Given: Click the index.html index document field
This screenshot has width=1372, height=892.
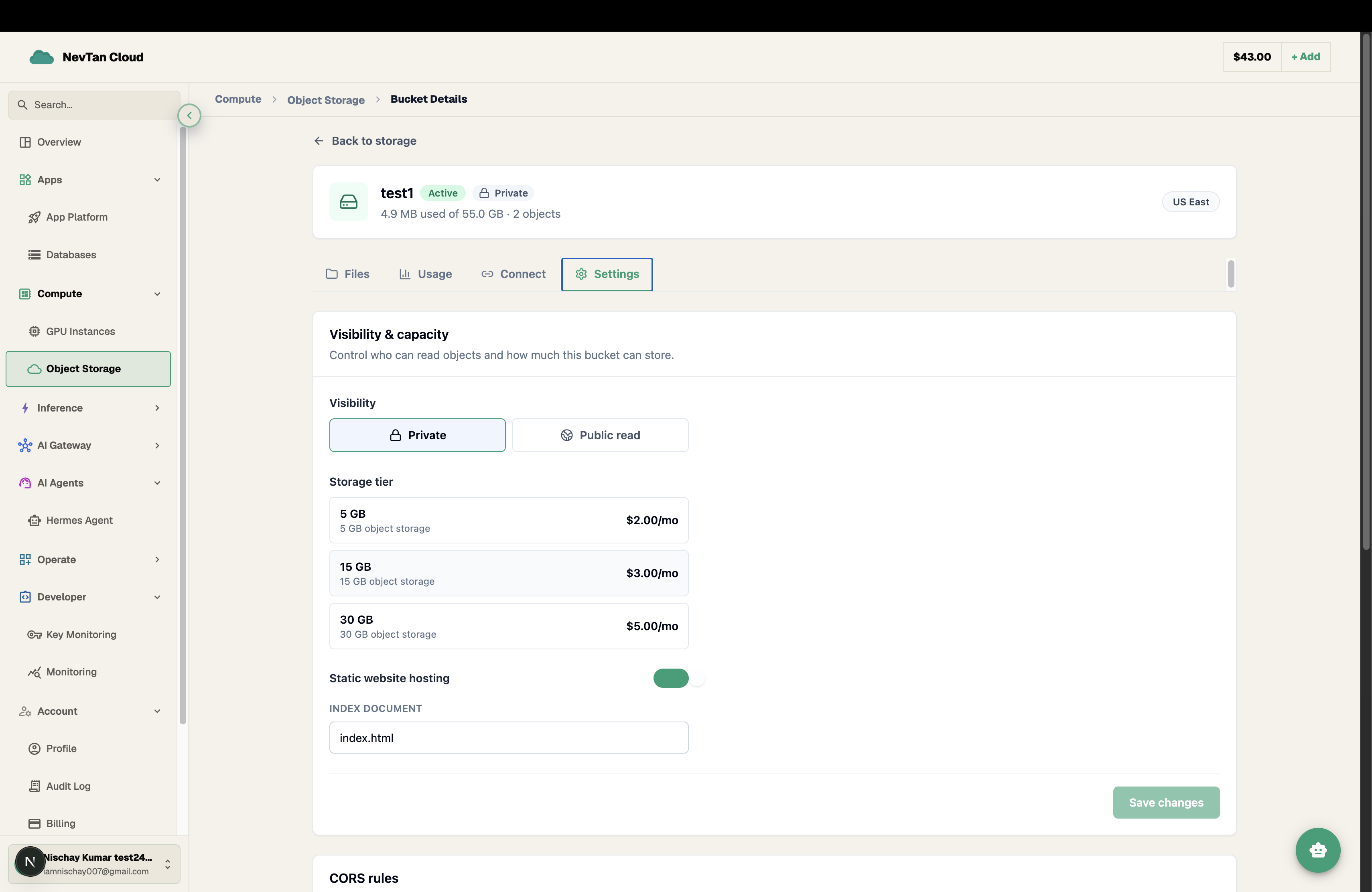Looking at the screenshot, I should (x=509, y=738).
